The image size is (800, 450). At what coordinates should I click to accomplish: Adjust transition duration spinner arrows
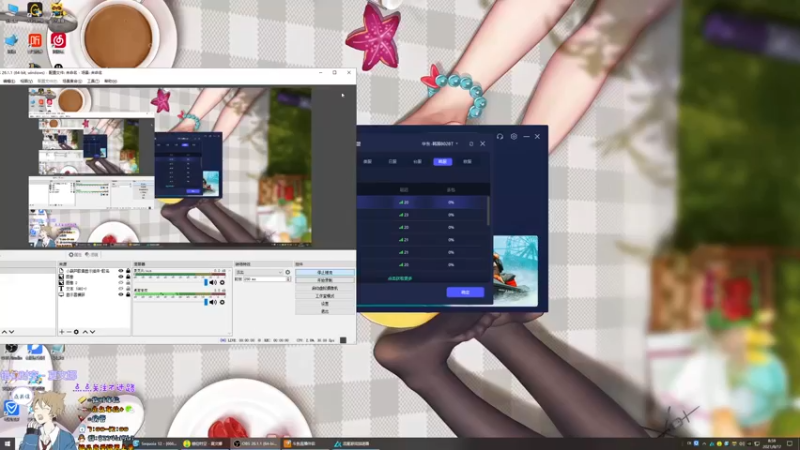[x=289, y=280]
